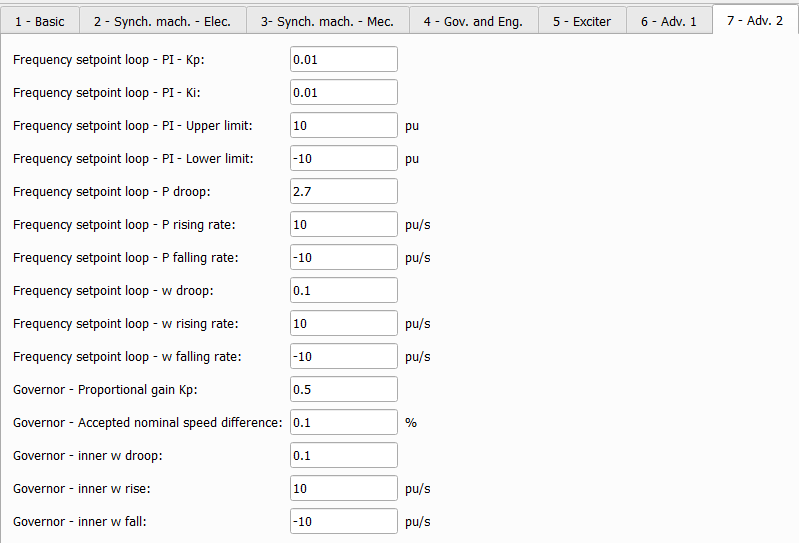Select the P rising rate input
This screenshot has width=799, height=543.
(343, 225)
